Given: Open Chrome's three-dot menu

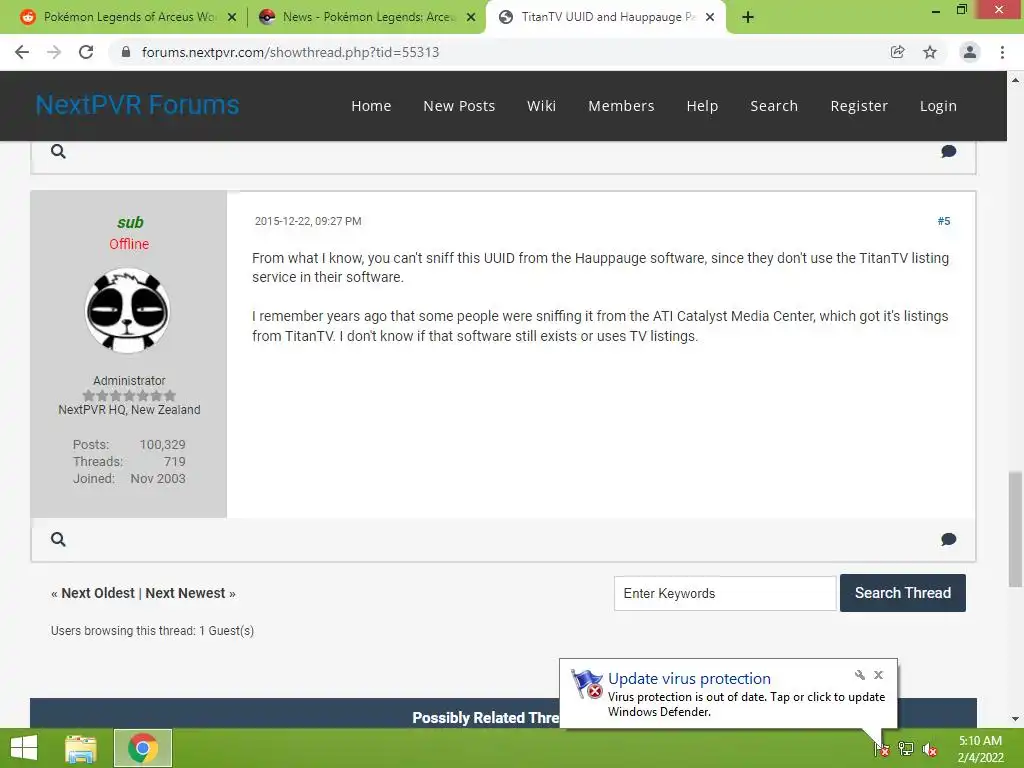Looking at the screenshot, I should pyautogui.click(x=1002, y=52).
